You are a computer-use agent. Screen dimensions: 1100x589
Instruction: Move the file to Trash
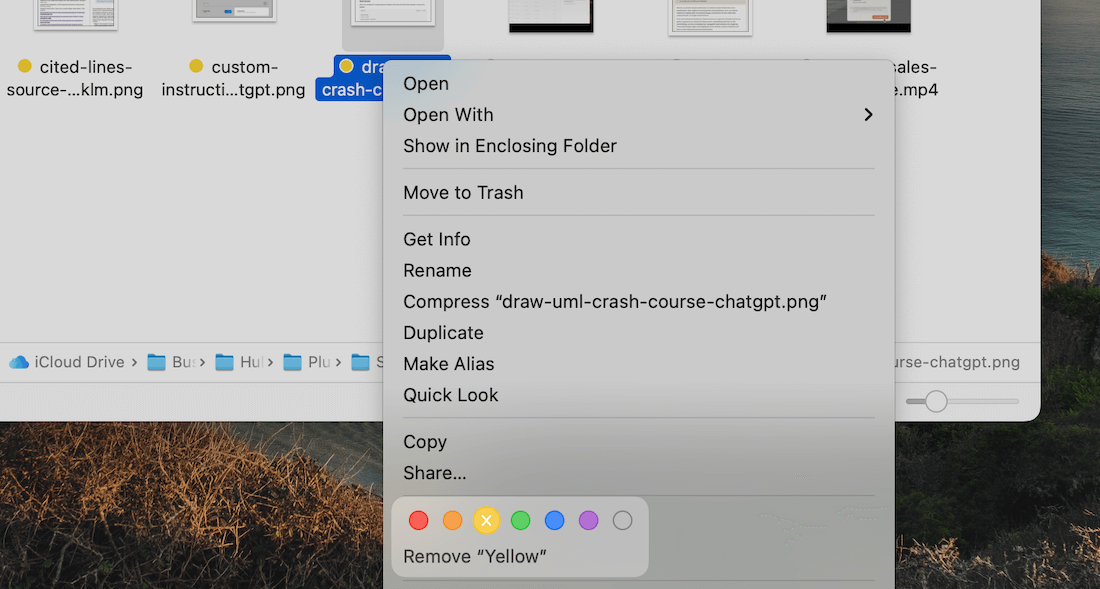point(463,193)
